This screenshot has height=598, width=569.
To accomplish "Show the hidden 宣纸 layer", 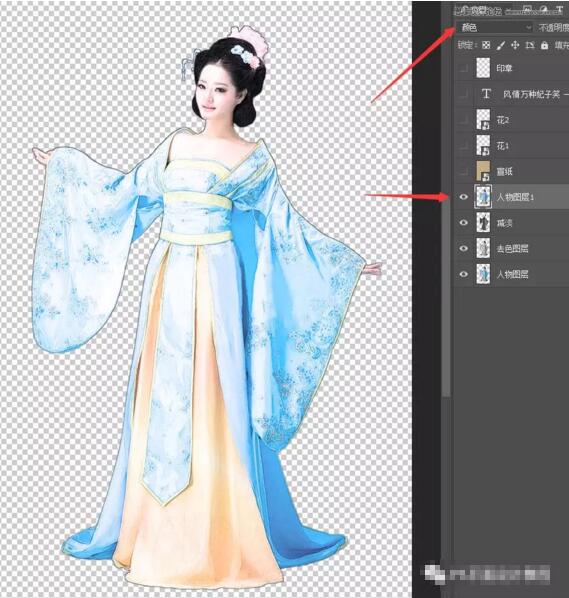I will (463, 171).
